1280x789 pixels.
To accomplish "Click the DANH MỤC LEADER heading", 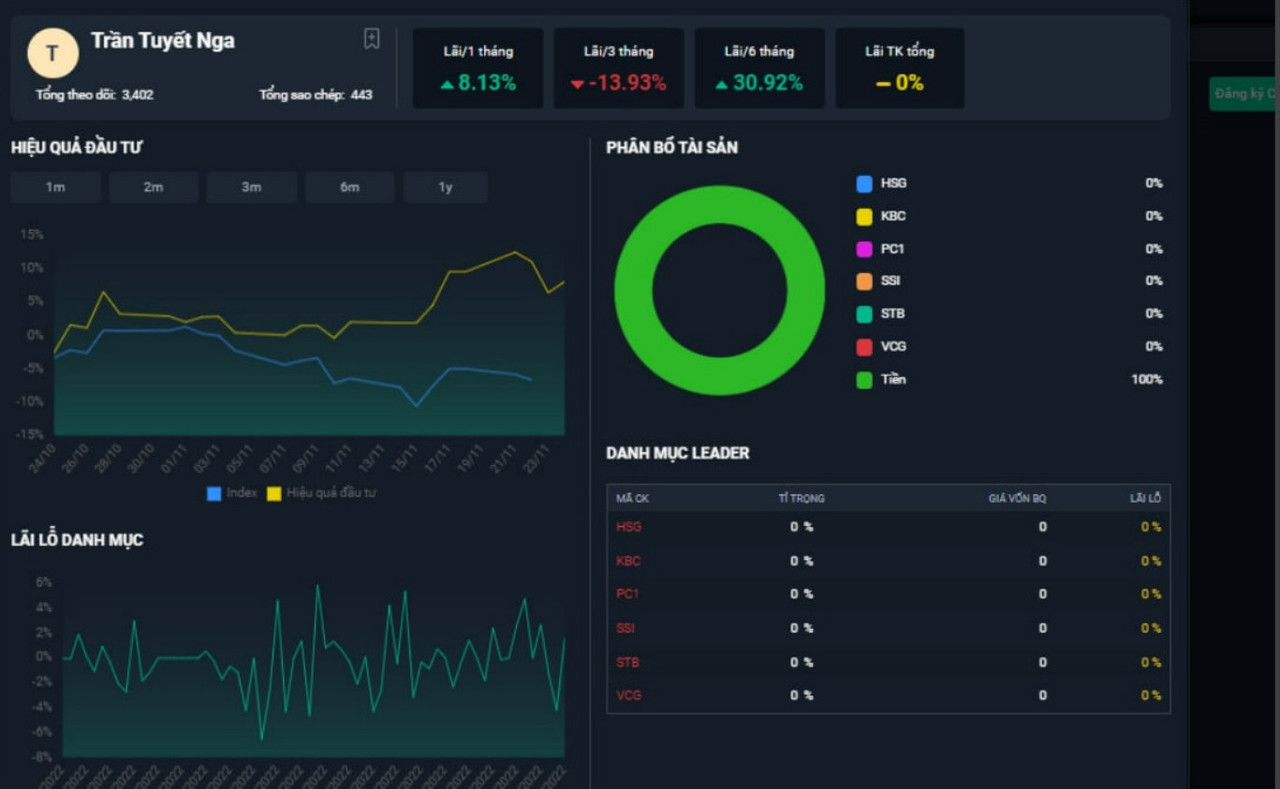I will 678,453.
